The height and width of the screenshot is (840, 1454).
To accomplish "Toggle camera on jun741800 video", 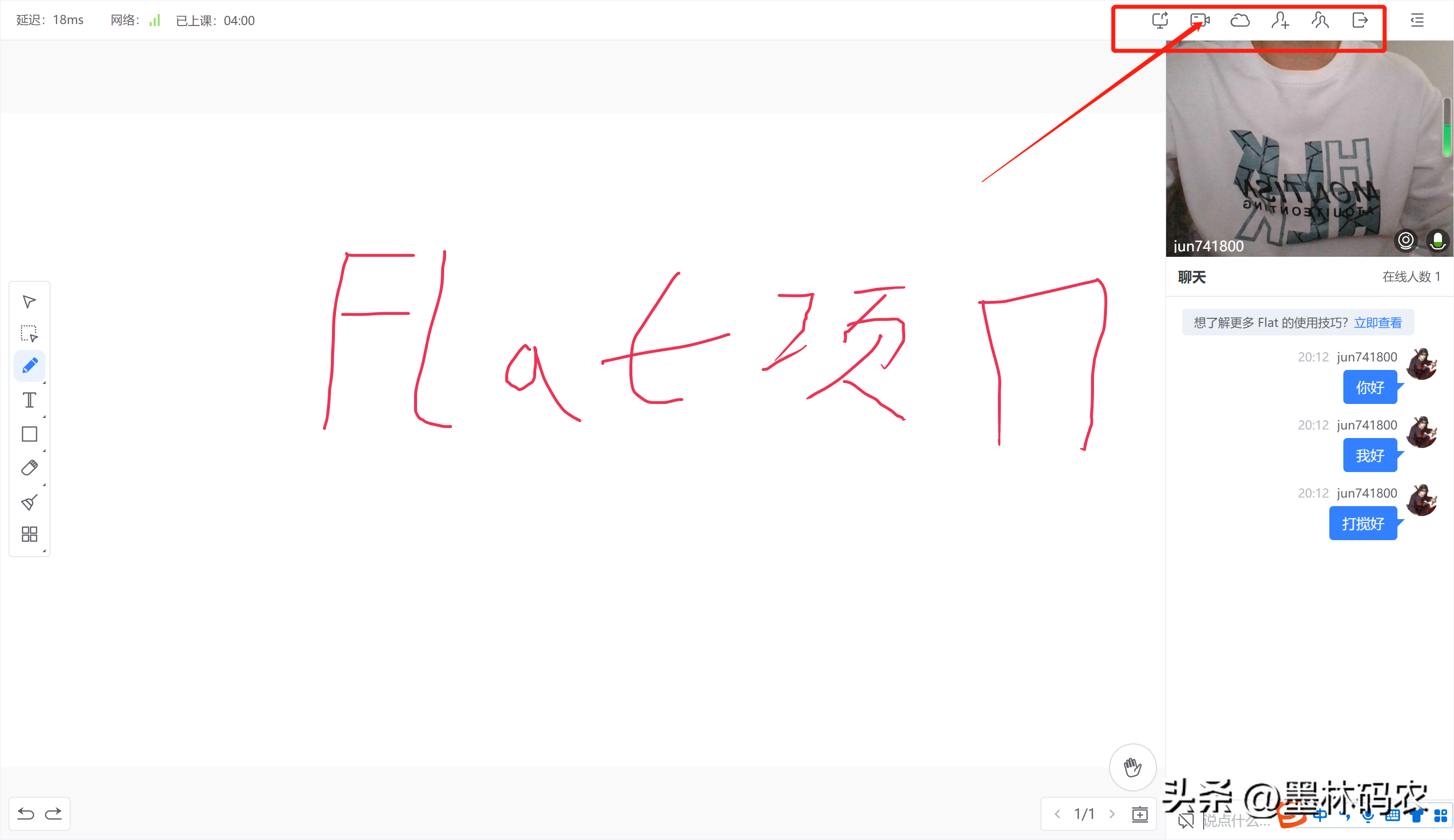I will [1406, 240].
